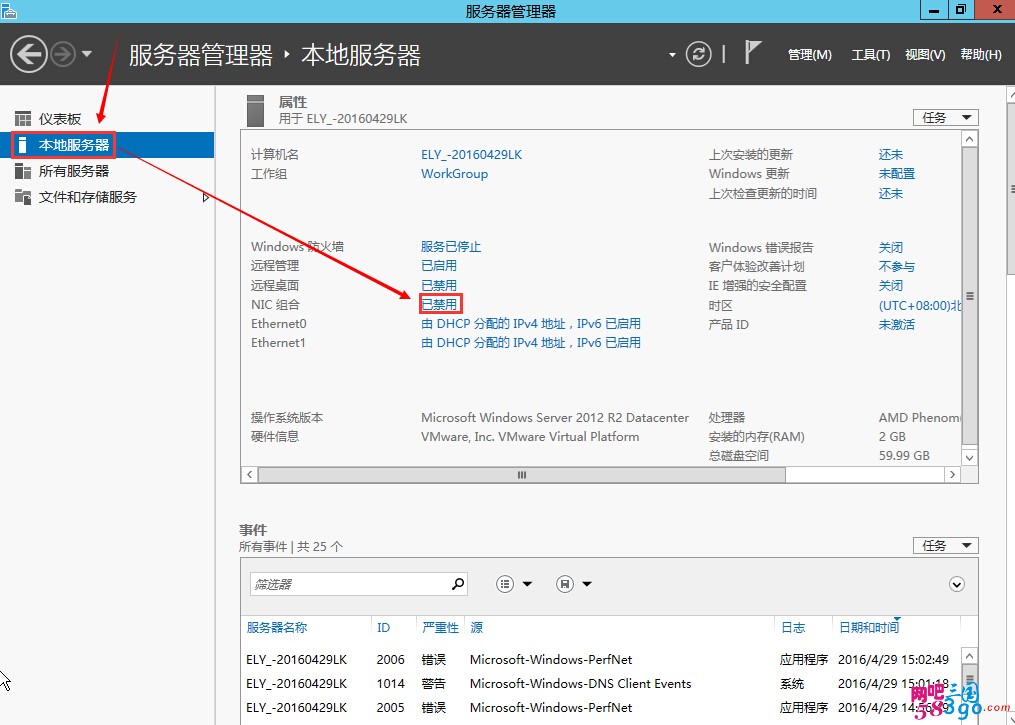The image size is (1015, 725).
Task: Sort events by 日期和时间 column
Action: (x=869, y=627)
